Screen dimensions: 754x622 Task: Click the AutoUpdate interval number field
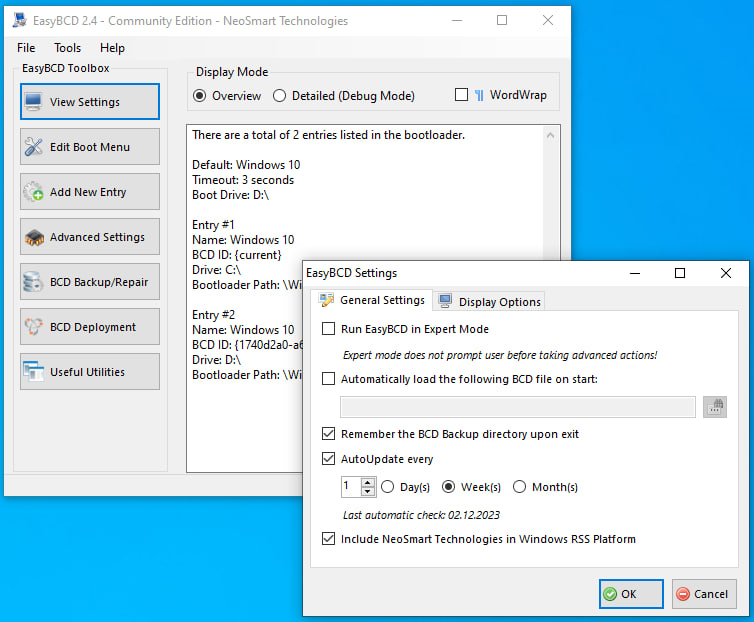click(x=352, y=487)
